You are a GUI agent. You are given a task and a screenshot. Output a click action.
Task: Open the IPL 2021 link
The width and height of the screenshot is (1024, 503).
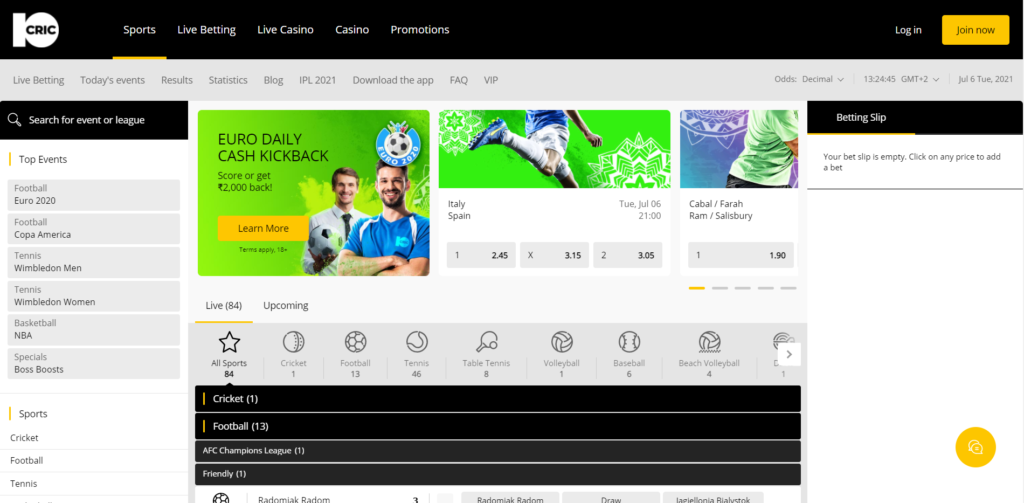317,80
